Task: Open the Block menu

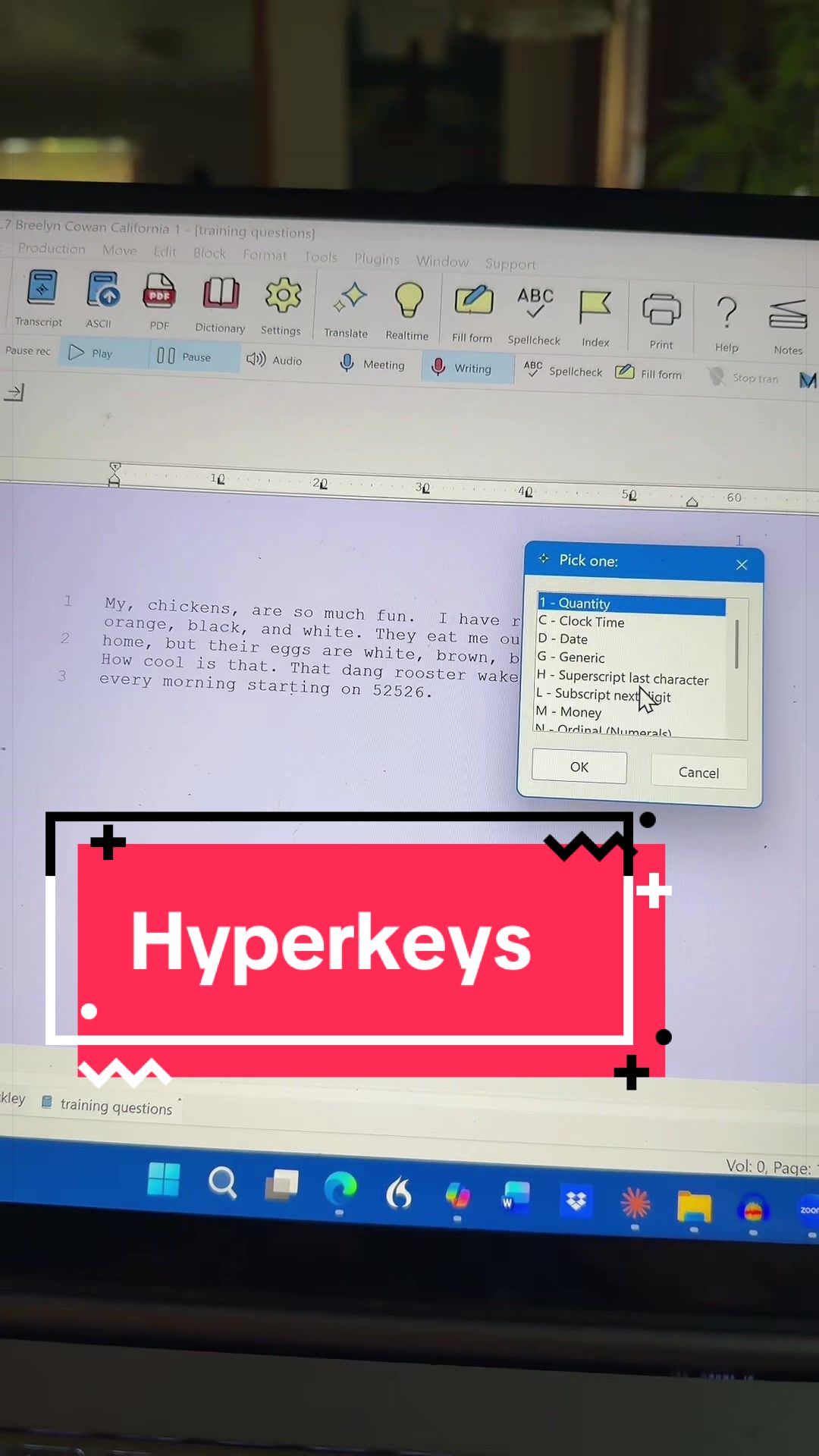Action: 209,253
